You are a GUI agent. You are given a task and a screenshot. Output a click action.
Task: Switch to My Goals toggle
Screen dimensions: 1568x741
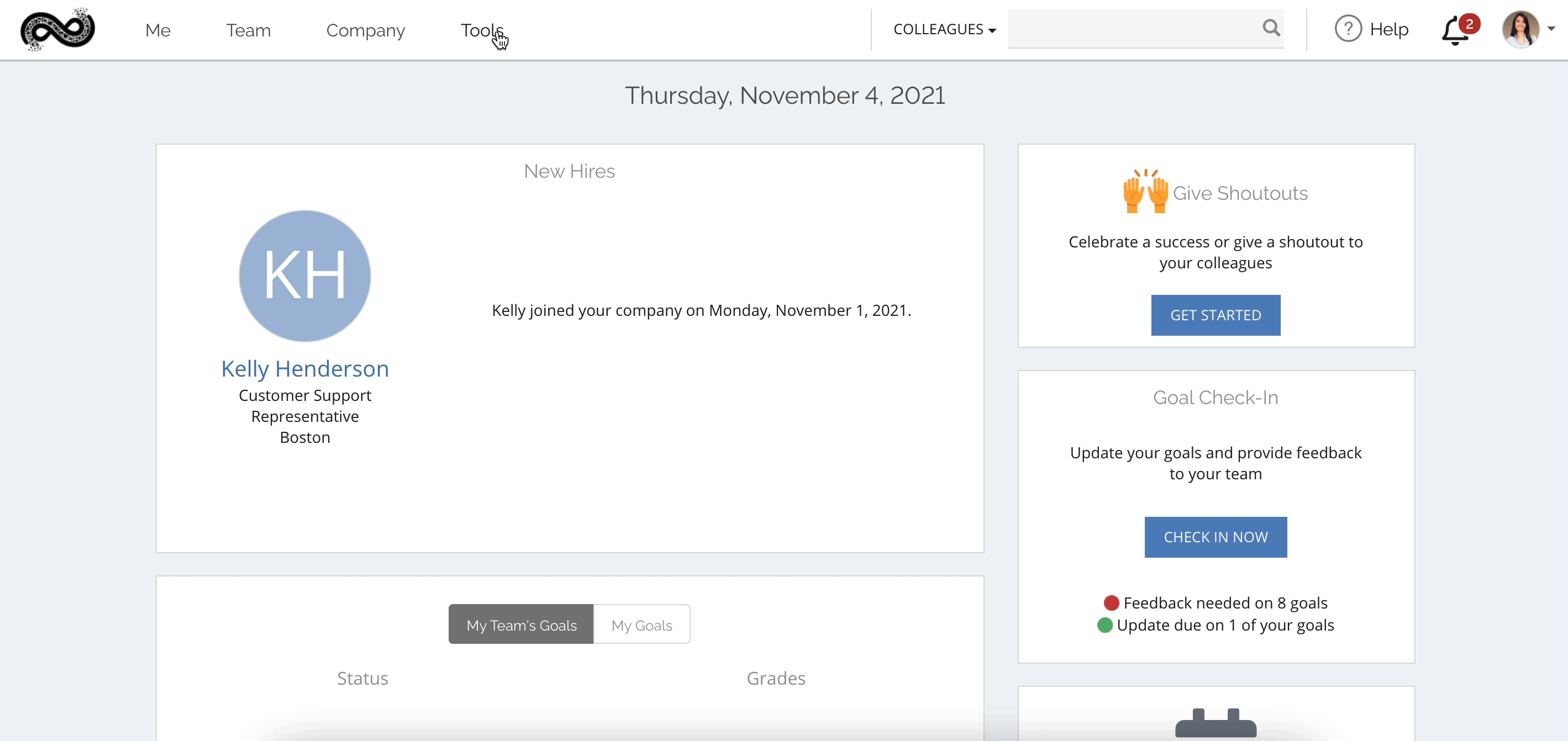point(641,624)
